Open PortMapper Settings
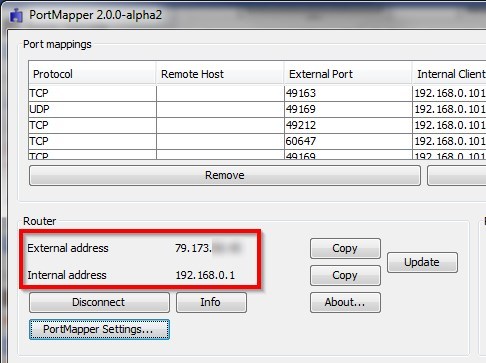 pyautogui.click(x=99, y=329)
